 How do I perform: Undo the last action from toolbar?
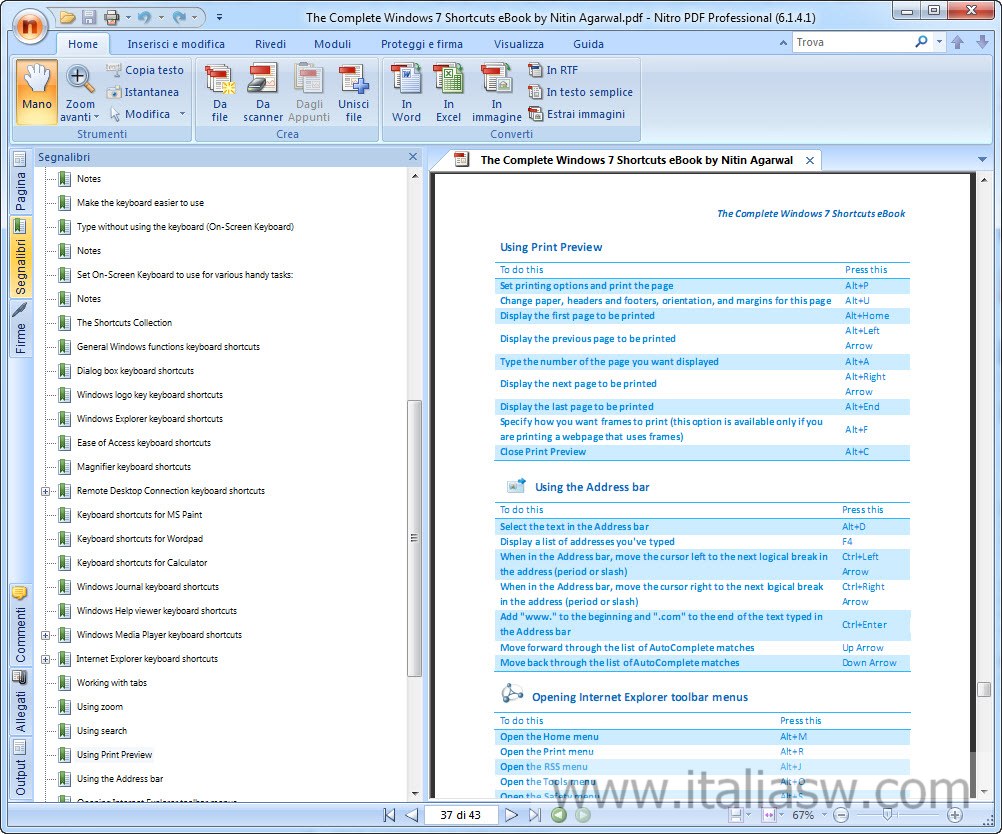tap(144, 17)
